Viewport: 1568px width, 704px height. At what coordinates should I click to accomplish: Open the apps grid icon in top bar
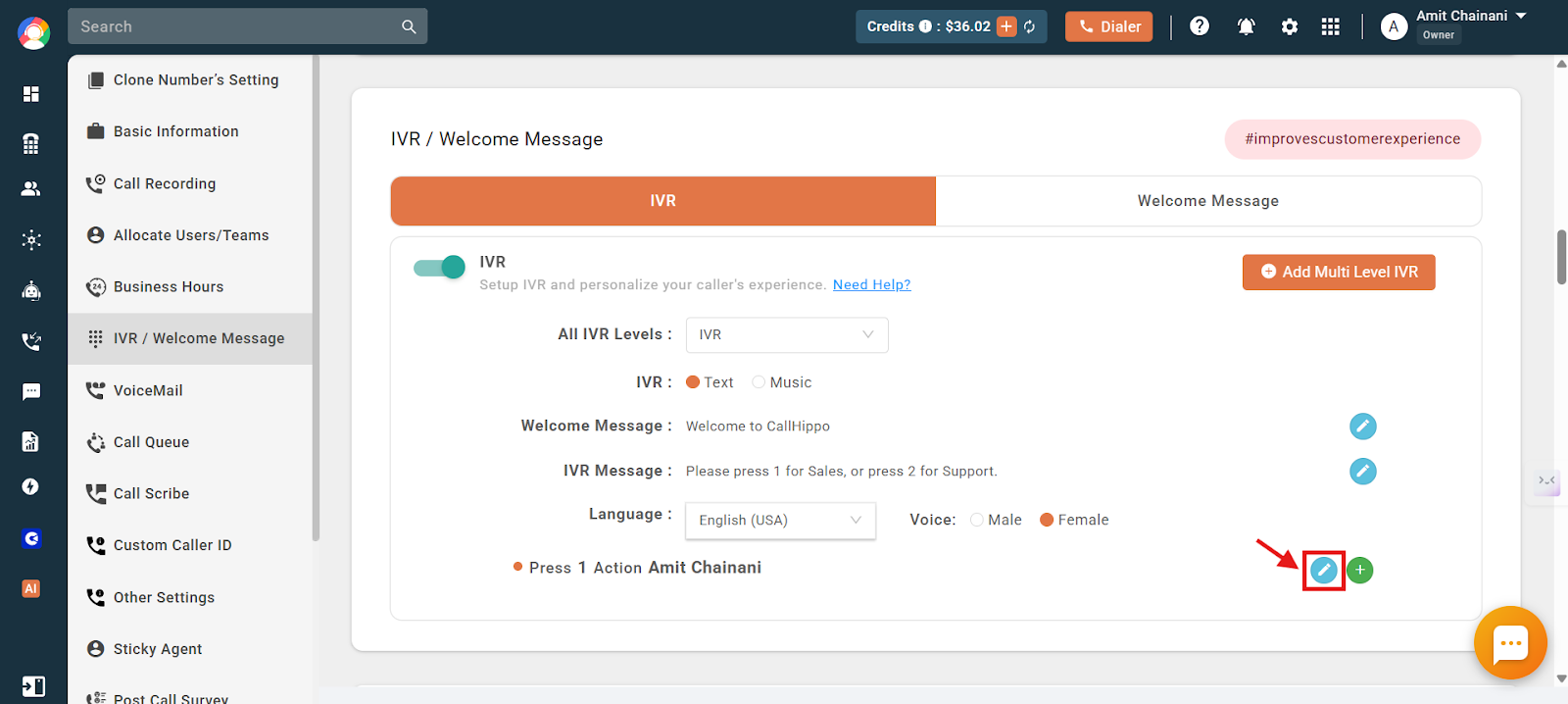click(x=1330, y=26)
